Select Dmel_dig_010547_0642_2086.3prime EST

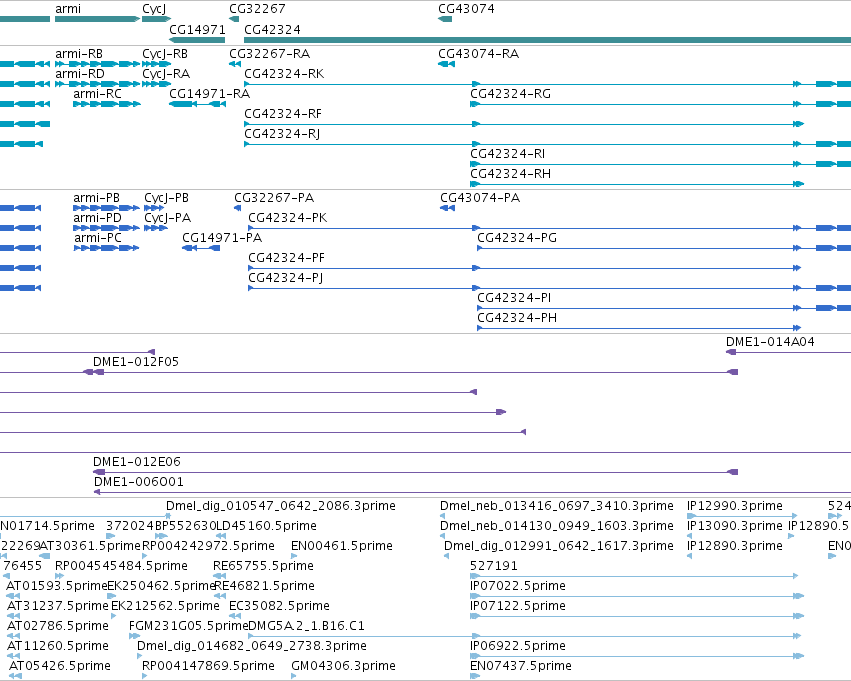(x=281, y=506)
